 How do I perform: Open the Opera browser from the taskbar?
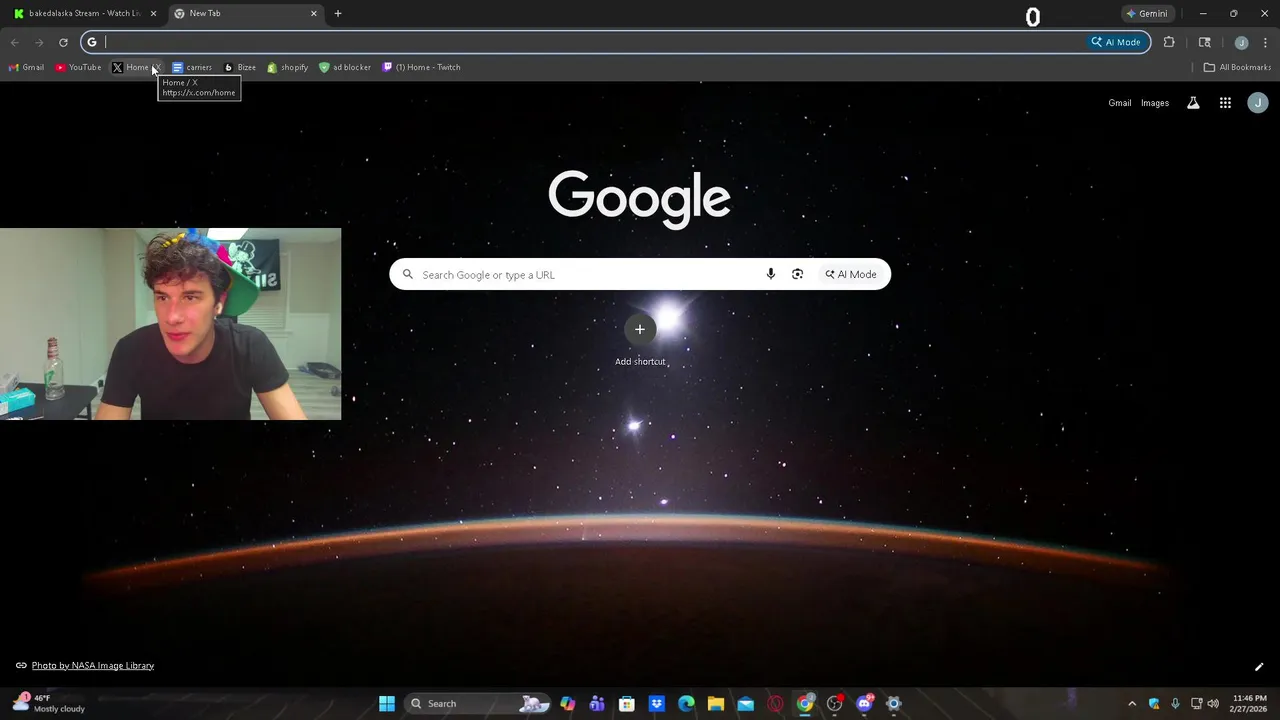click(775, 703)
